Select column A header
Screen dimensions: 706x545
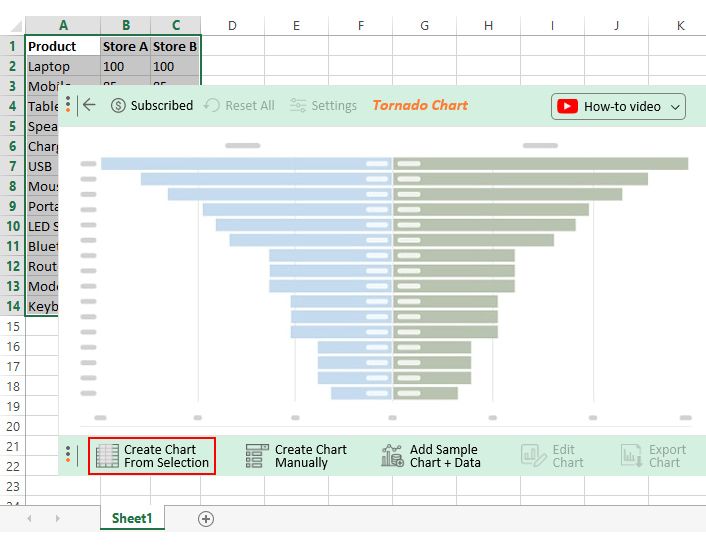[63, 25]
